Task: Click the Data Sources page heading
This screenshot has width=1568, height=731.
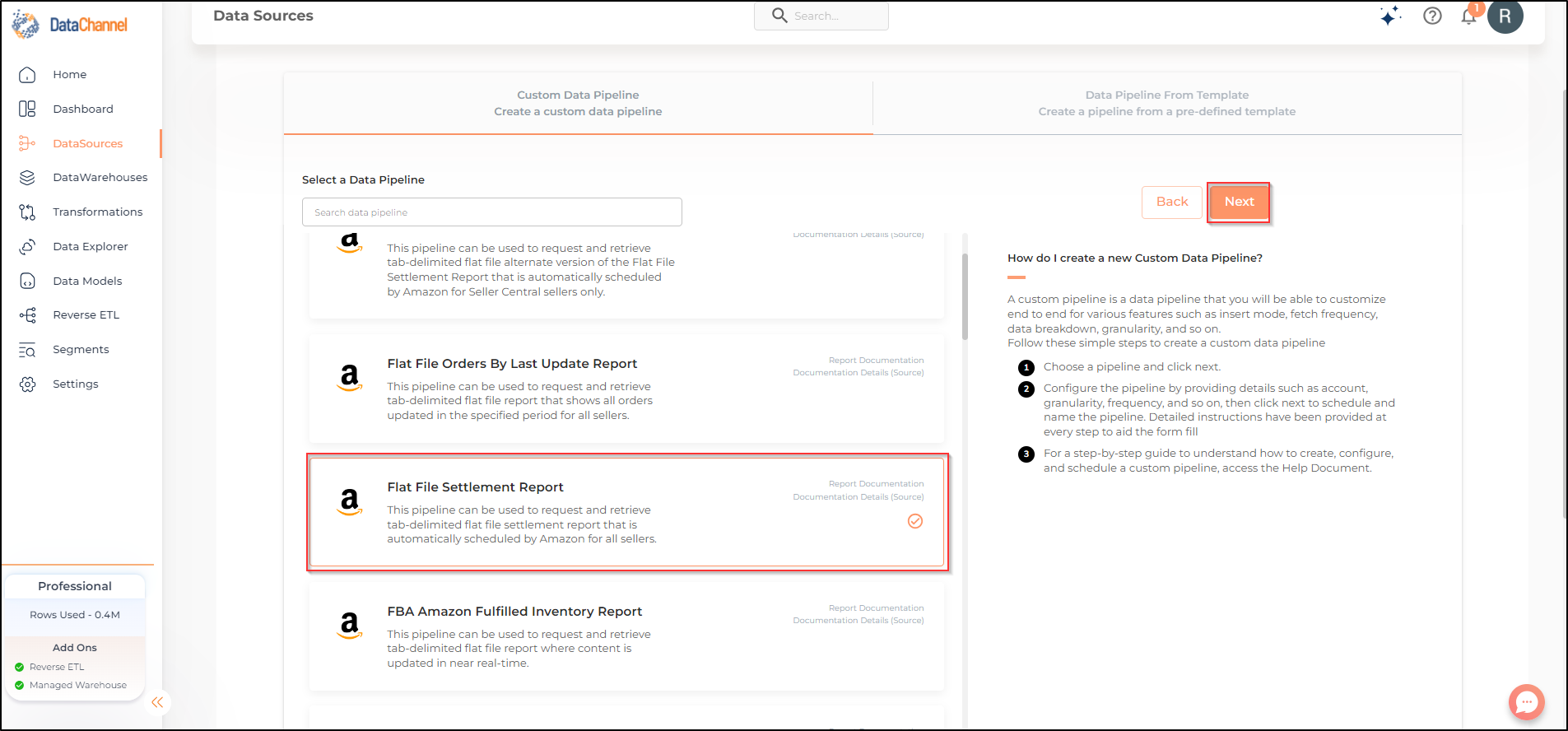Action: coord(263,16)
